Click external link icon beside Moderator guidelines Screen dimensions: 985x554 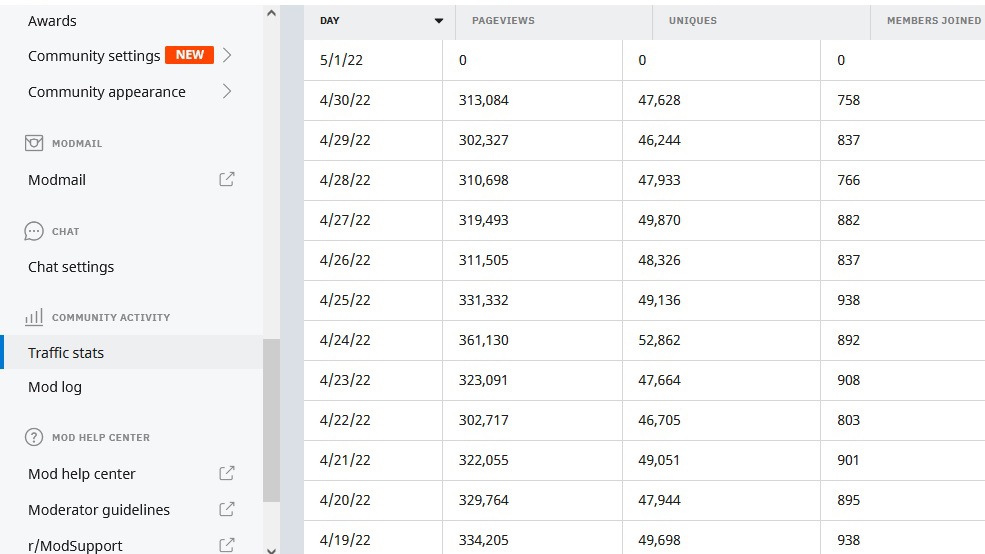(227, 509)
